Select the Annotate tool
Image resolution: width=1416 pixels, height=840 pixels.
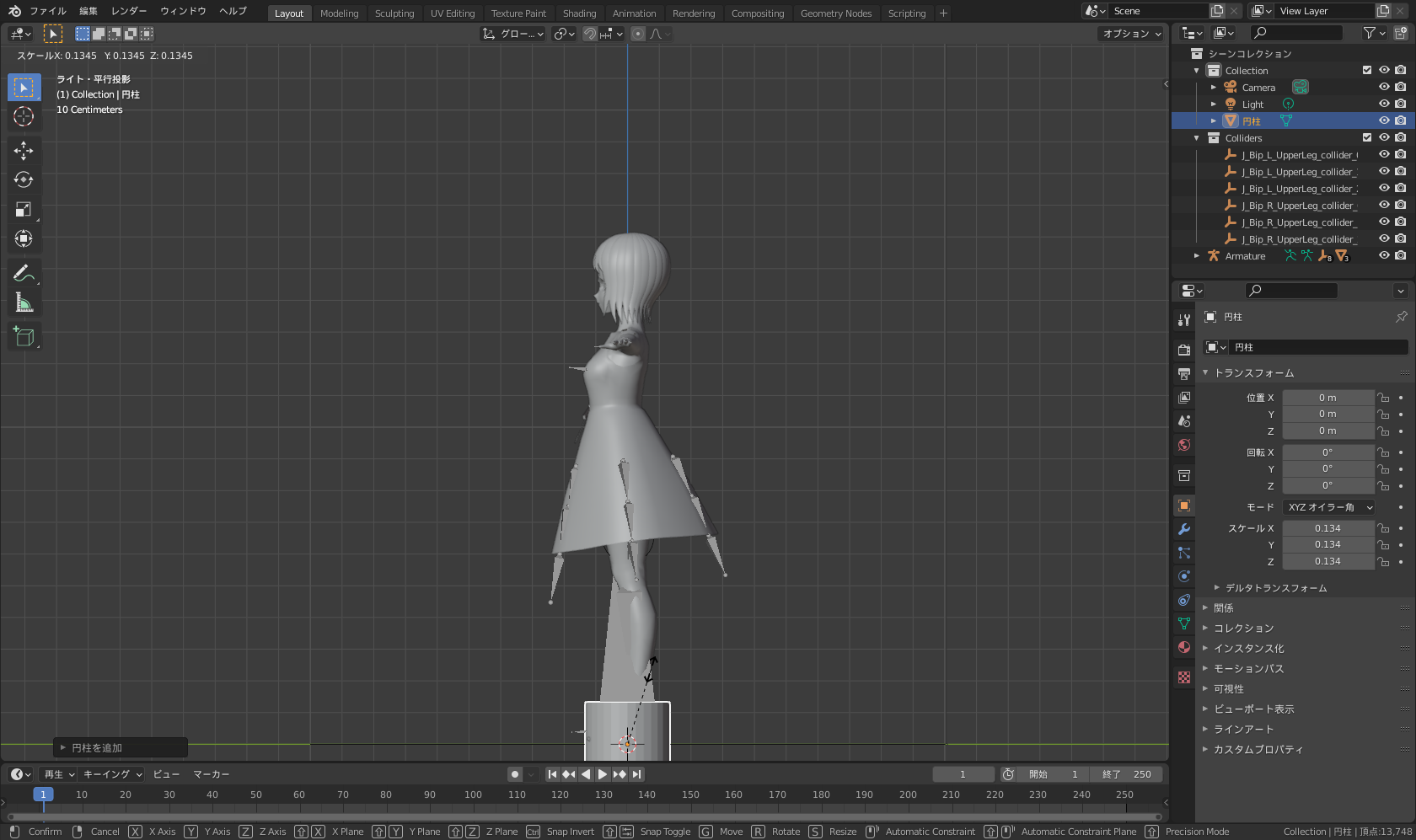[x=24, y=273]
